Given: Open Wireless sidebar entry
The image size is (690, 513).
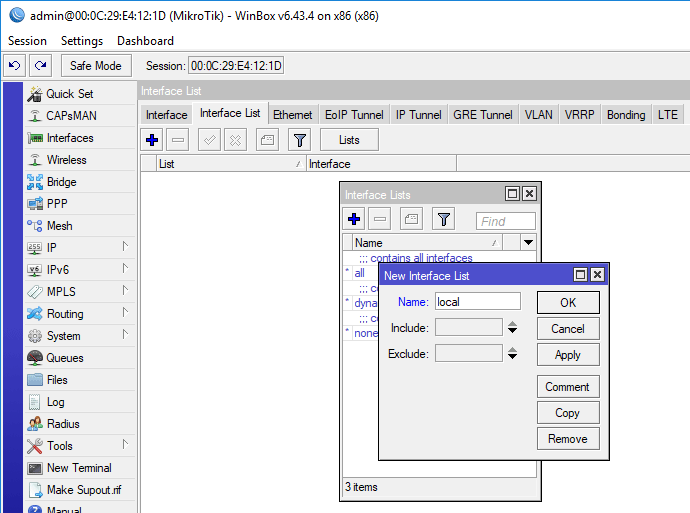Looking at the screenshot, I should click(80, 160).
